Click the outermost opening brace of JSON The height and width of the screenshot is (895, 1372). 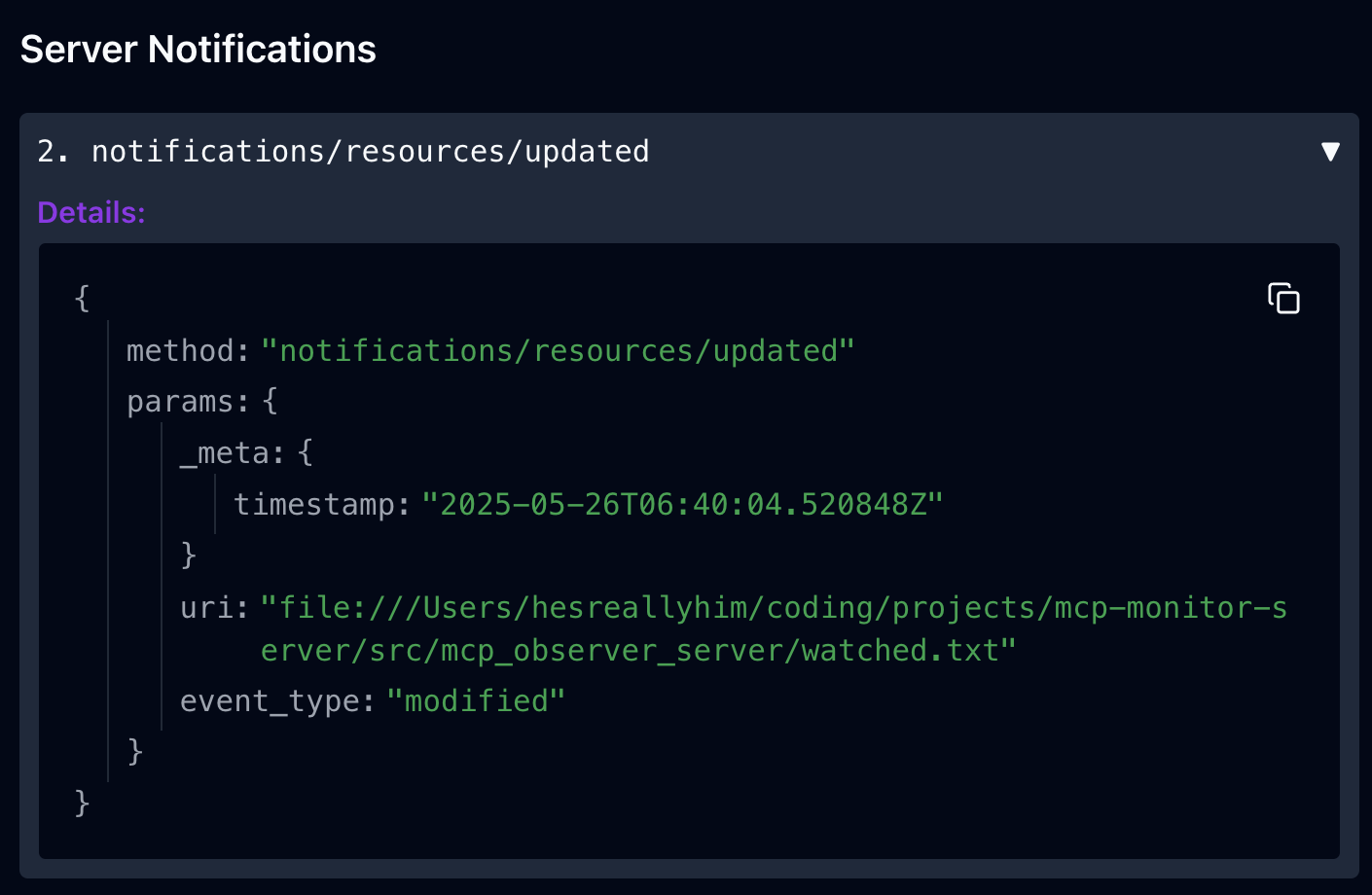tap(83, 298)
